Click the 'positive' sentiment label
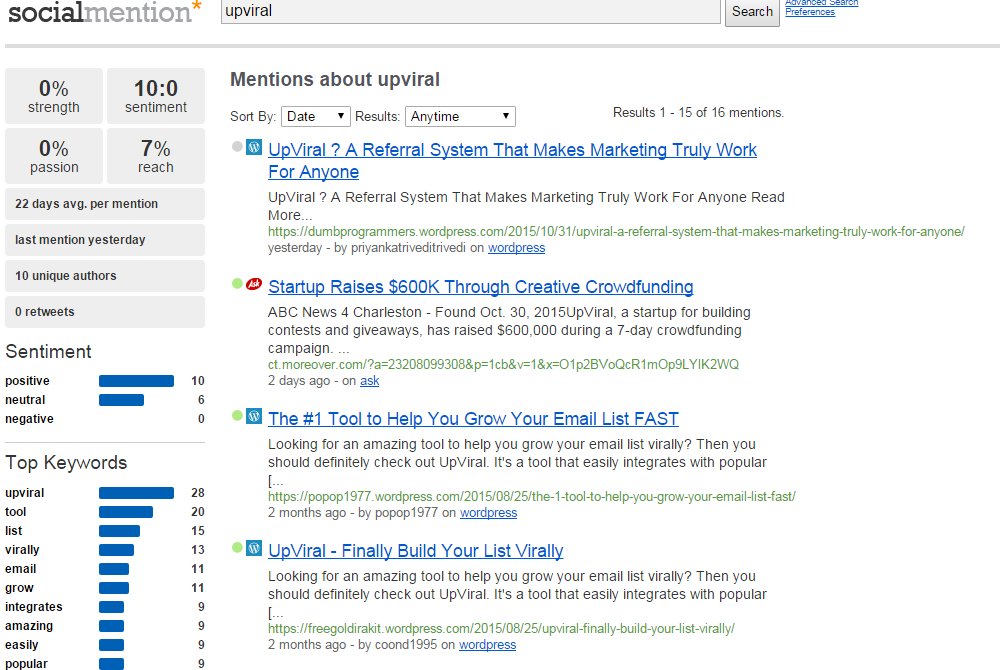The image size is (1000, 670). click(27, 381)
